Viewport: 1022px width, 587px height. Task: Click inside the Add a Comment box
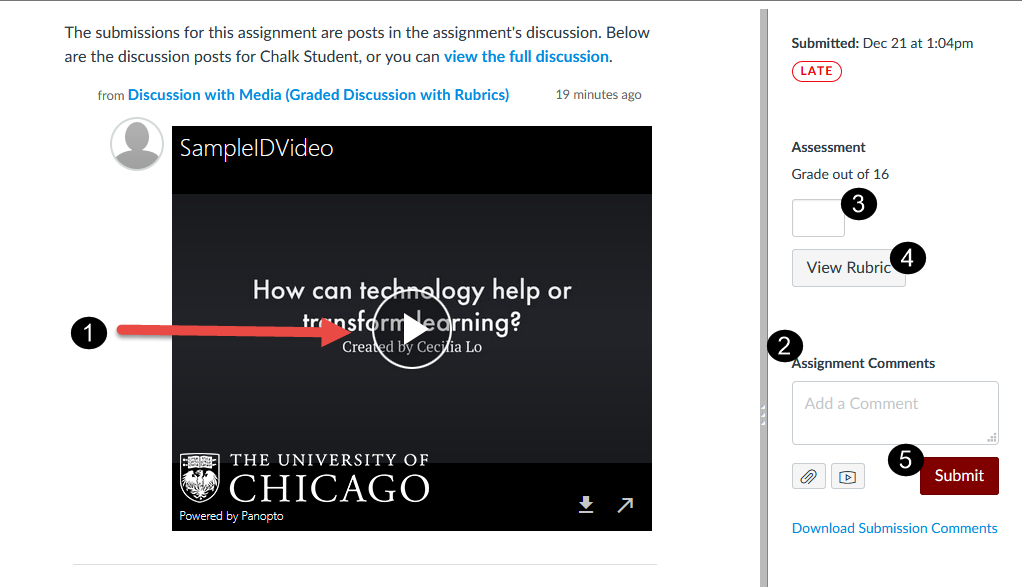(x=893, y=412)
